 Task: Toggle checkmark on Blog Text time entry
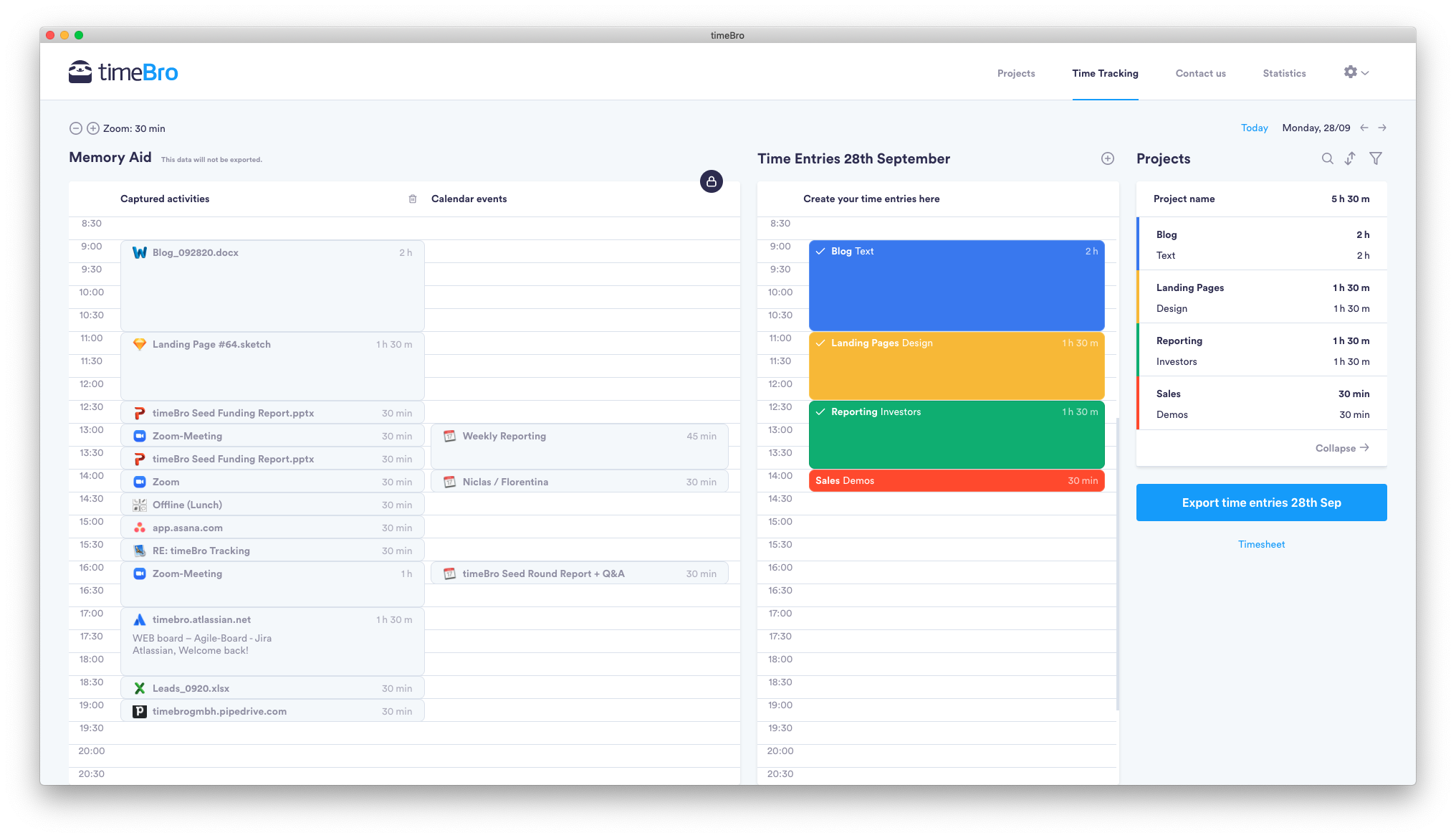pos(821,250)
